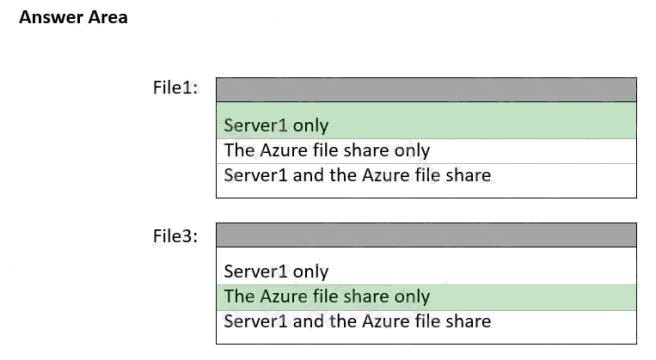
Task: Focus the File1 combo box header field
Action: (426, 90)
